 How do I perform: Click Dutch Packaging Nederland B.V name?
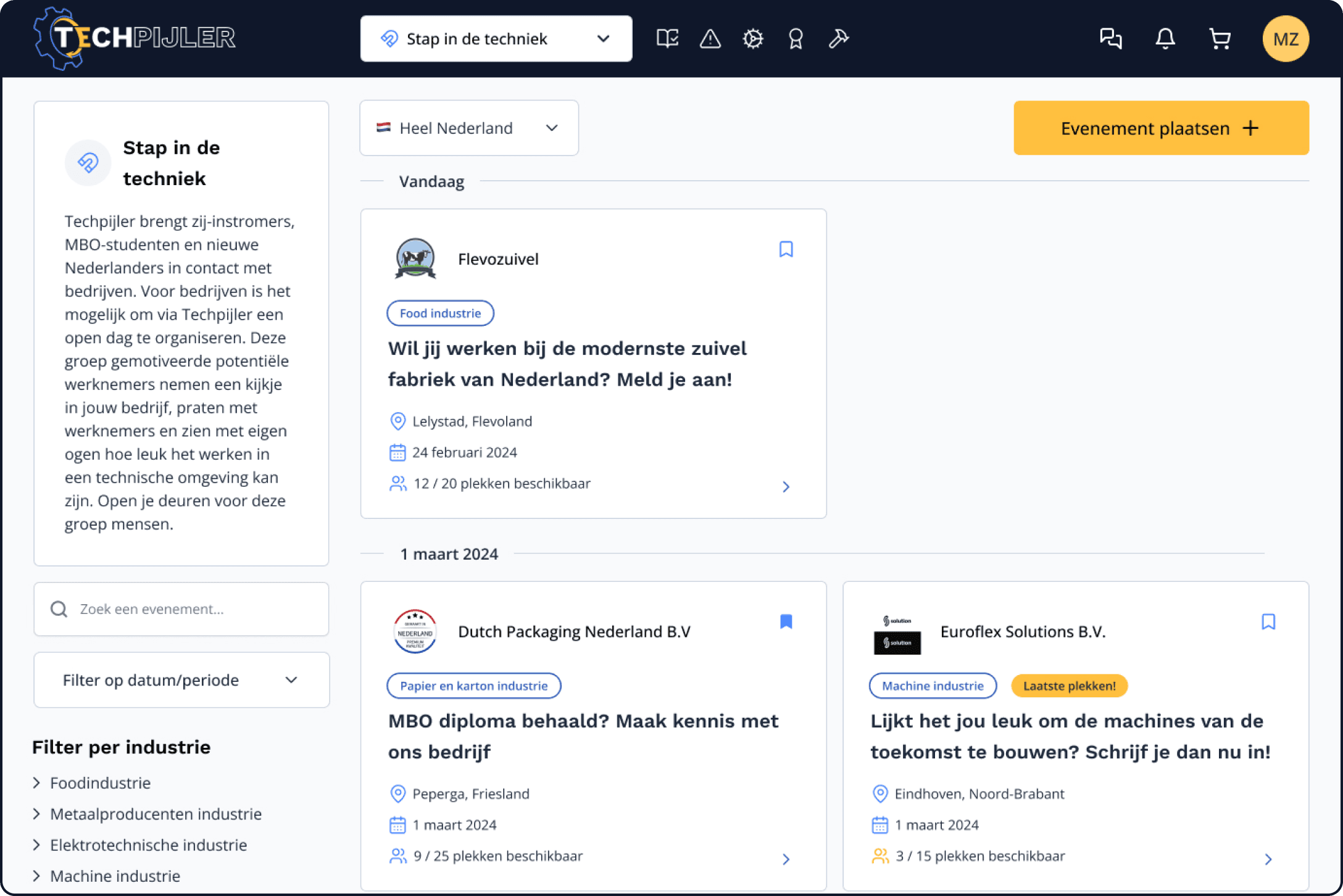(x=574, y=631)
